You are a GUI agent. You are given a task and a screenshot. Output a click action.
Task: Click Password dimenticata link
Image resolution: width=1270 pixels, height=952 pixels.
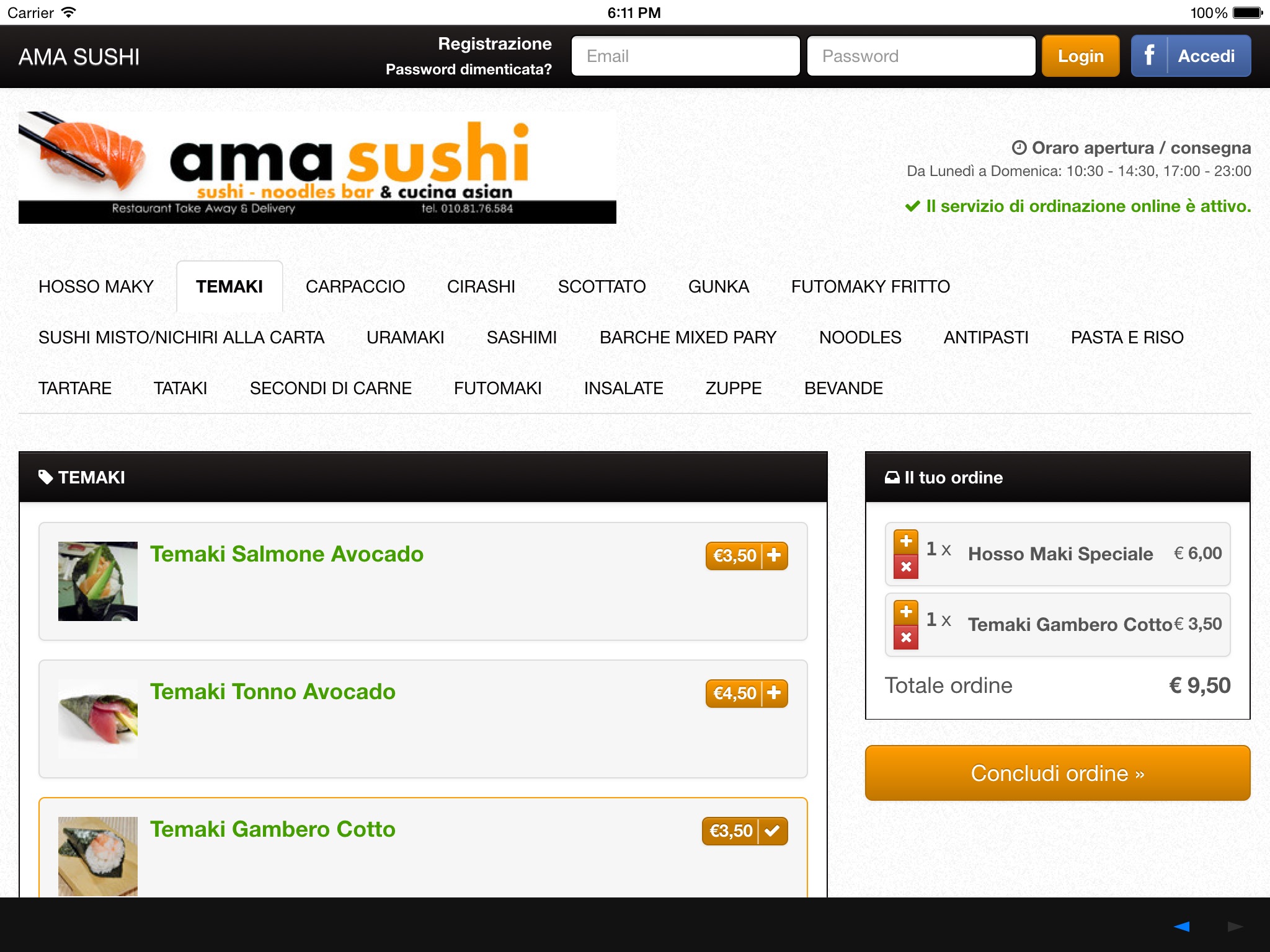click(468, 69)
